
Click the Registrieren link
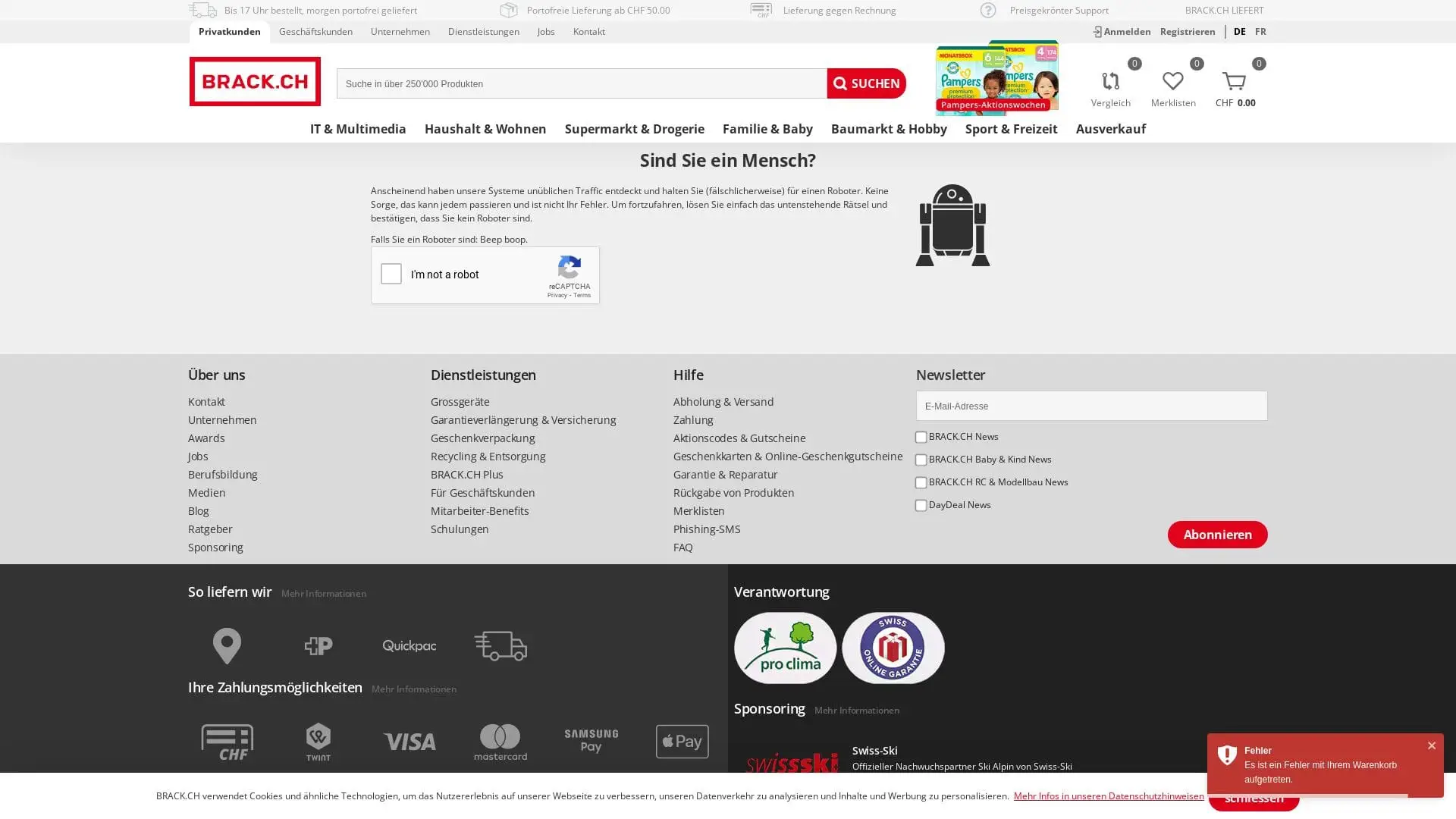(x=1188, y=32)
